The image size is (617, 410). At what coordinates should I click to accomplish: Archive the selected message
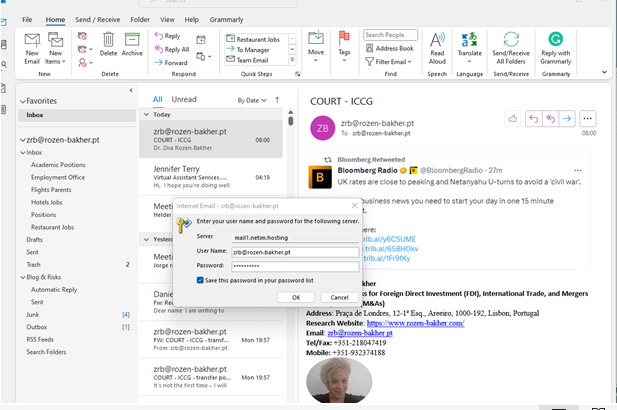[x=132, y=44]
